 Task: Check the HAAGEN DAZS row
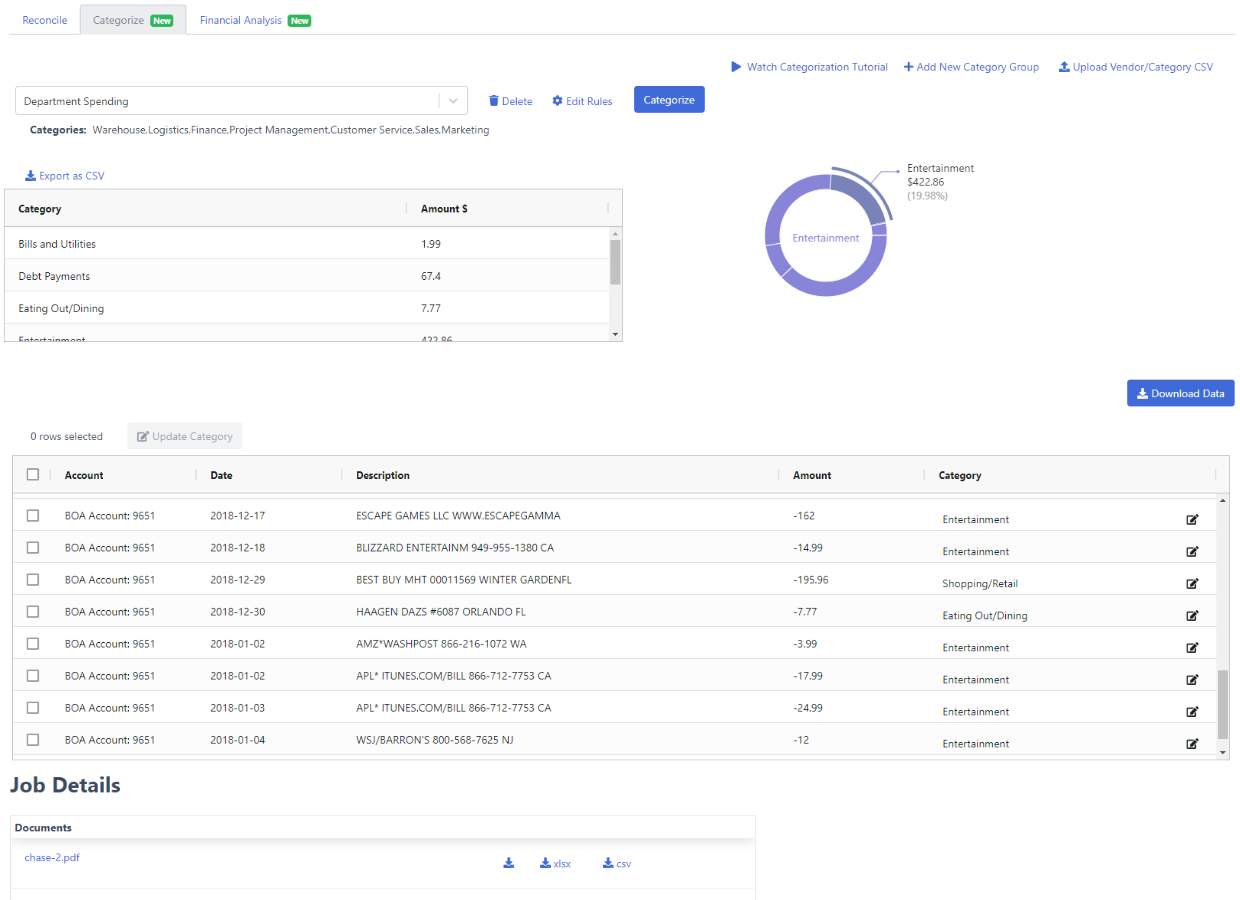pos(33,611)
